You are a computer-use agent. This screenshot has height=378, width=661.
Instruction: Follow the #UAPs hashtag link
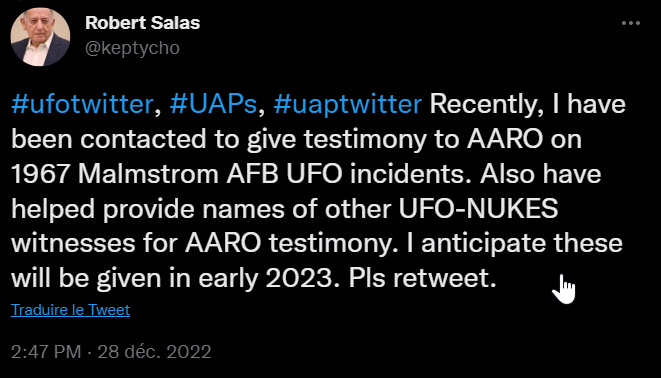click(x=213, y=104)
